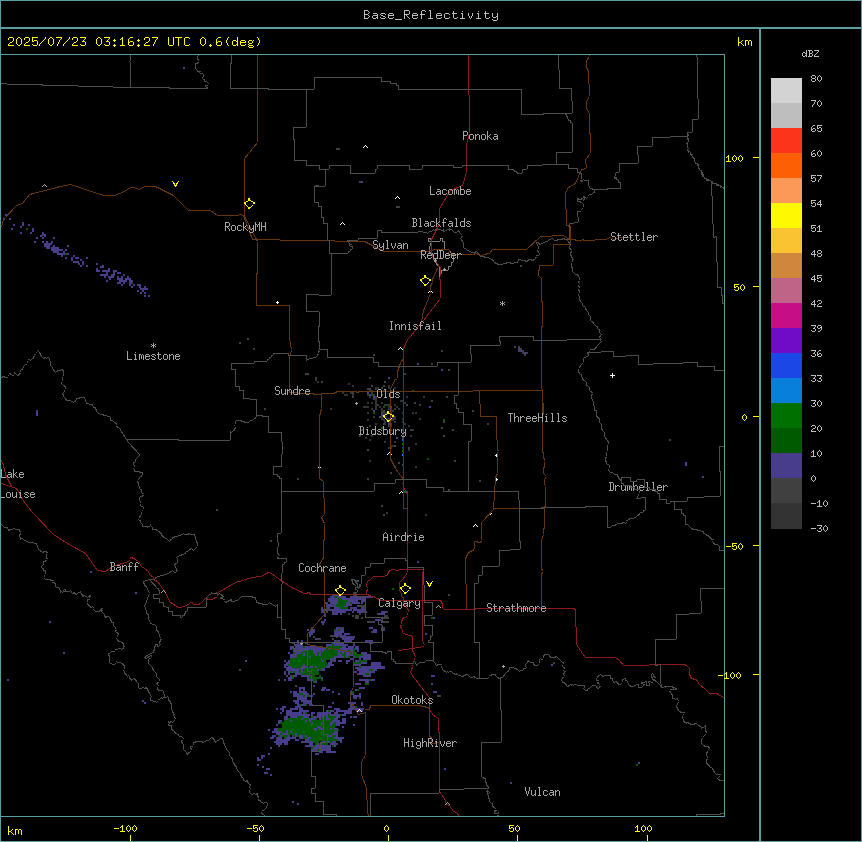
Task: Click the Cochrane town label
Action: (322, 568)
